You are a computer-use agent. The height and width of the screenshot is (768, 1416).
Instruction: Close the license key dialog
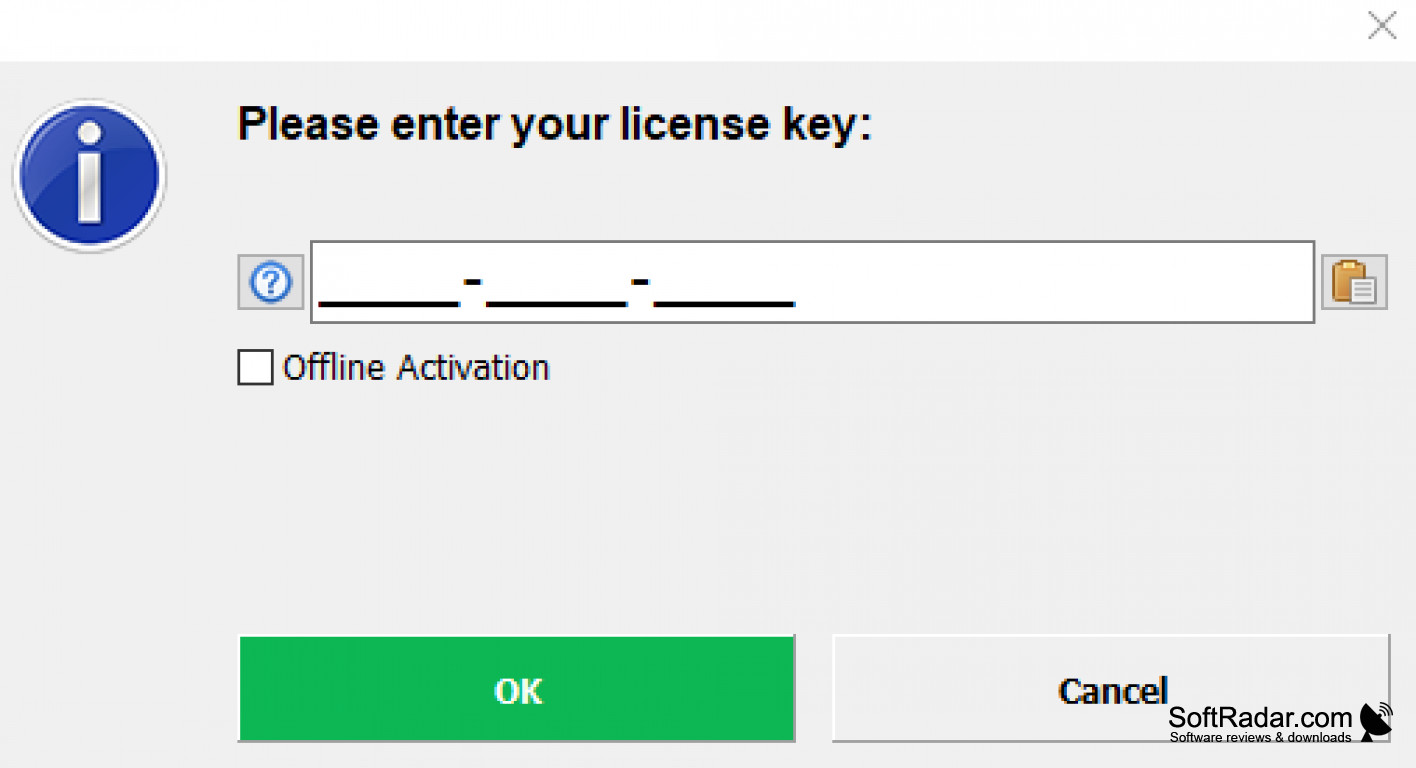(1381, 26)
